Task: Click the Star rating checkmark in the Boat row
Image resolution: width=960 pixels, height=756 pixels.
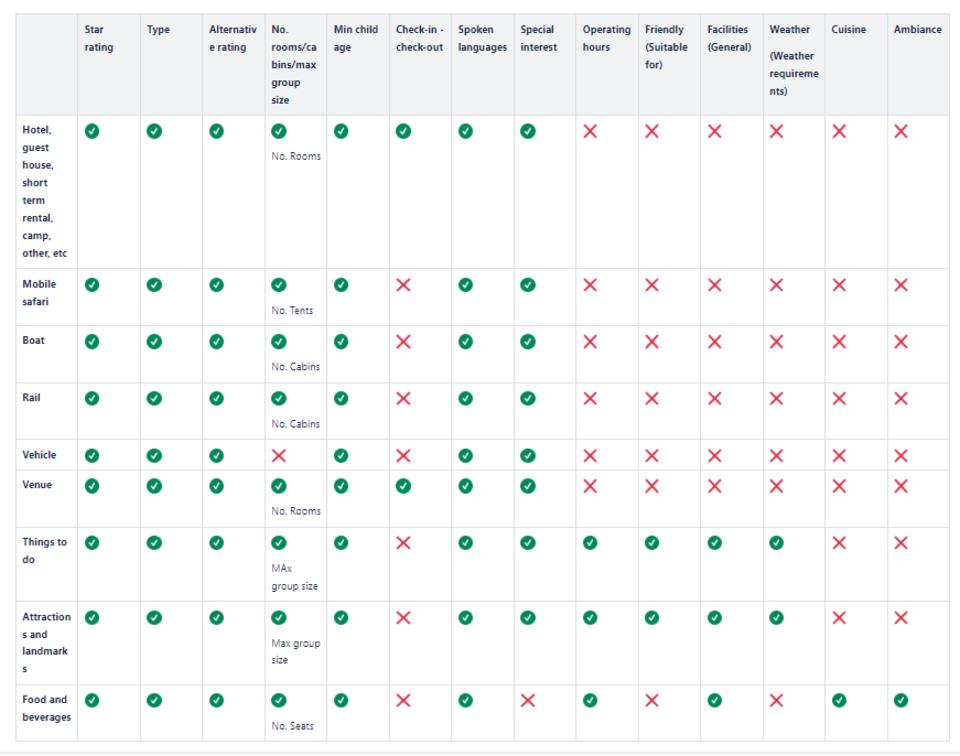Action: click(92, 342)
